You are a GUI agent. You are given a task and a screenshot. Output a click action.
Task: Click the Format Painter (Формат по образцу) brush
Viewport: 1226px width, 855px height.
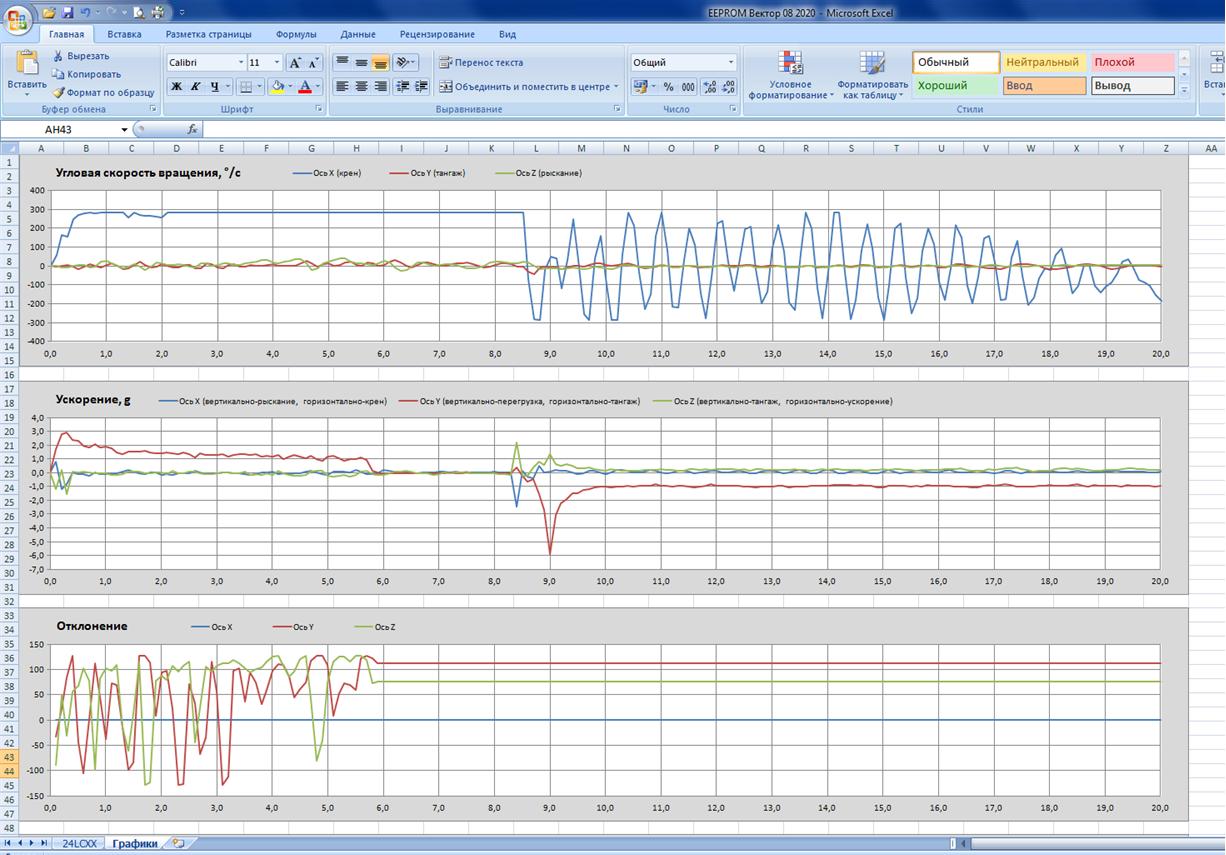tap(58, 92)
